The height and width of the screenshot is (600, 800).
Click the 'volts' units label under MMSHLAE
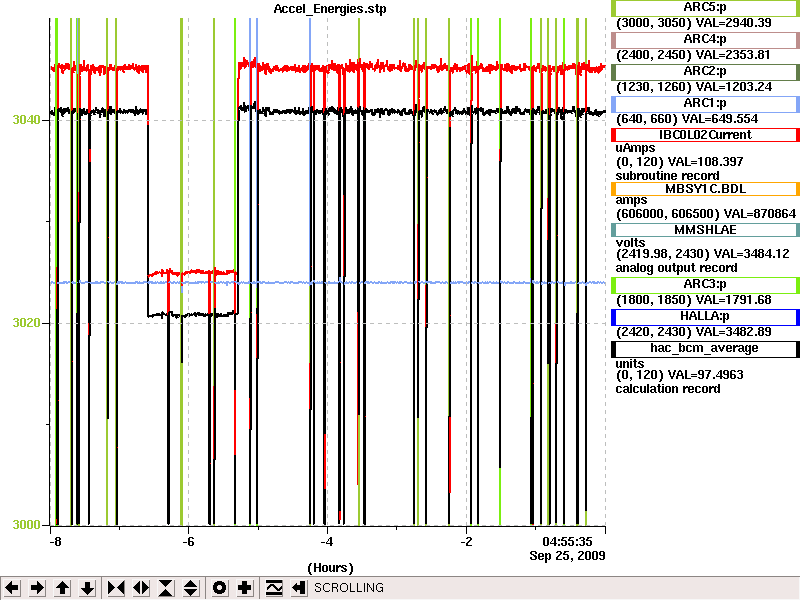pos(631,243)
